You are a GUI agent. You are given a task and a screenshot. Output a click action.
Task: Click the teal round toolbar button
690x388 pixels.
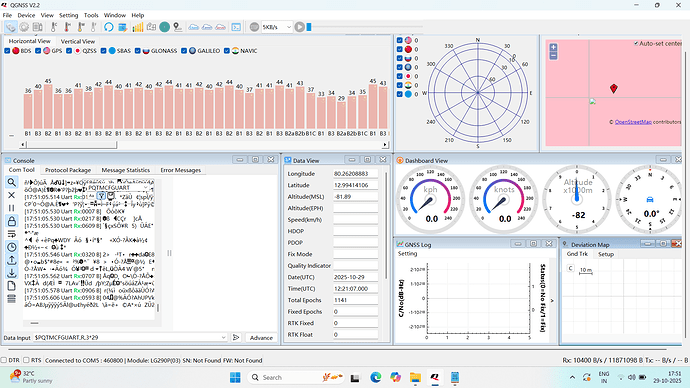[x=165, y=27]
